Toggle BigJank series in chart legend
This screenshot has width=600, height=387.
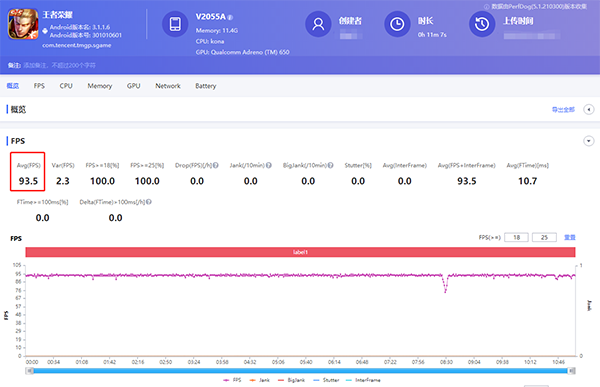pos(291,380)
